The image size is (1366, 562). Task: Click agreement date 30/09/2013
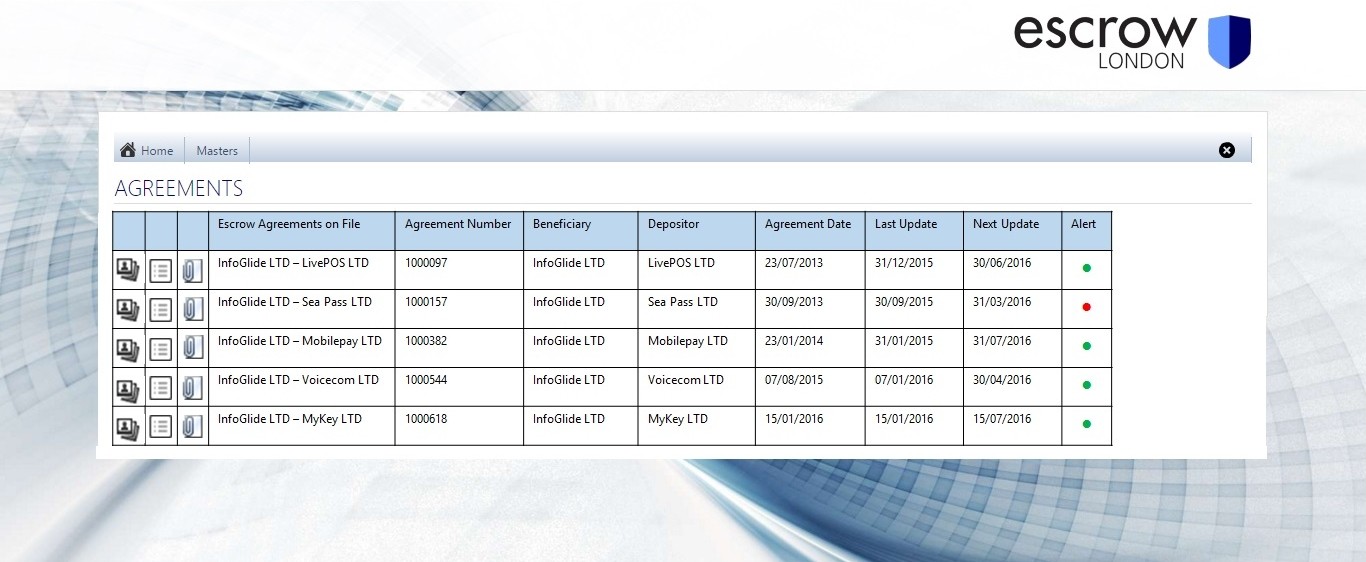[794, 302]
